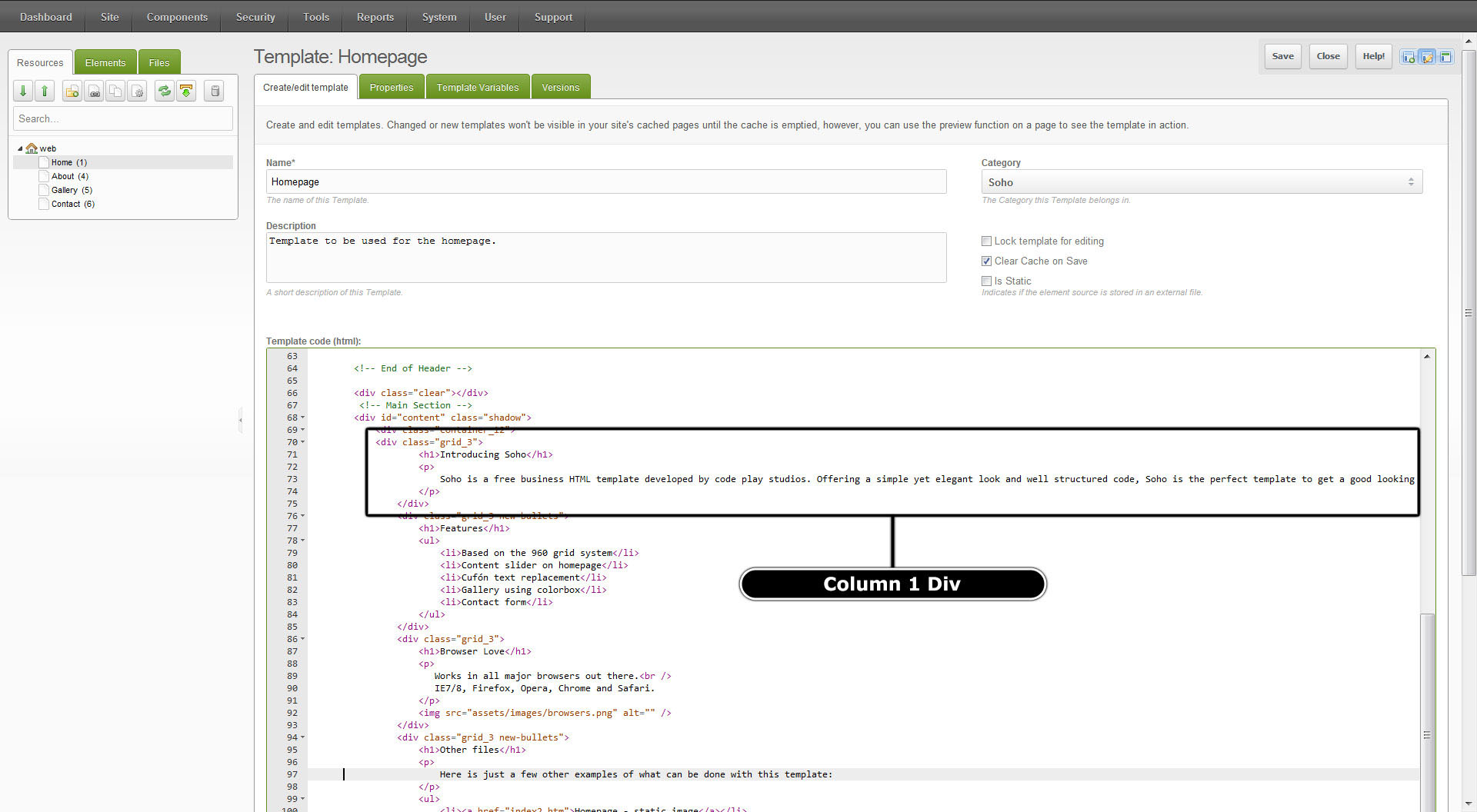Fold the new-bullets div at line 94
The image size is (1477, 812).
tap(302, 737)
